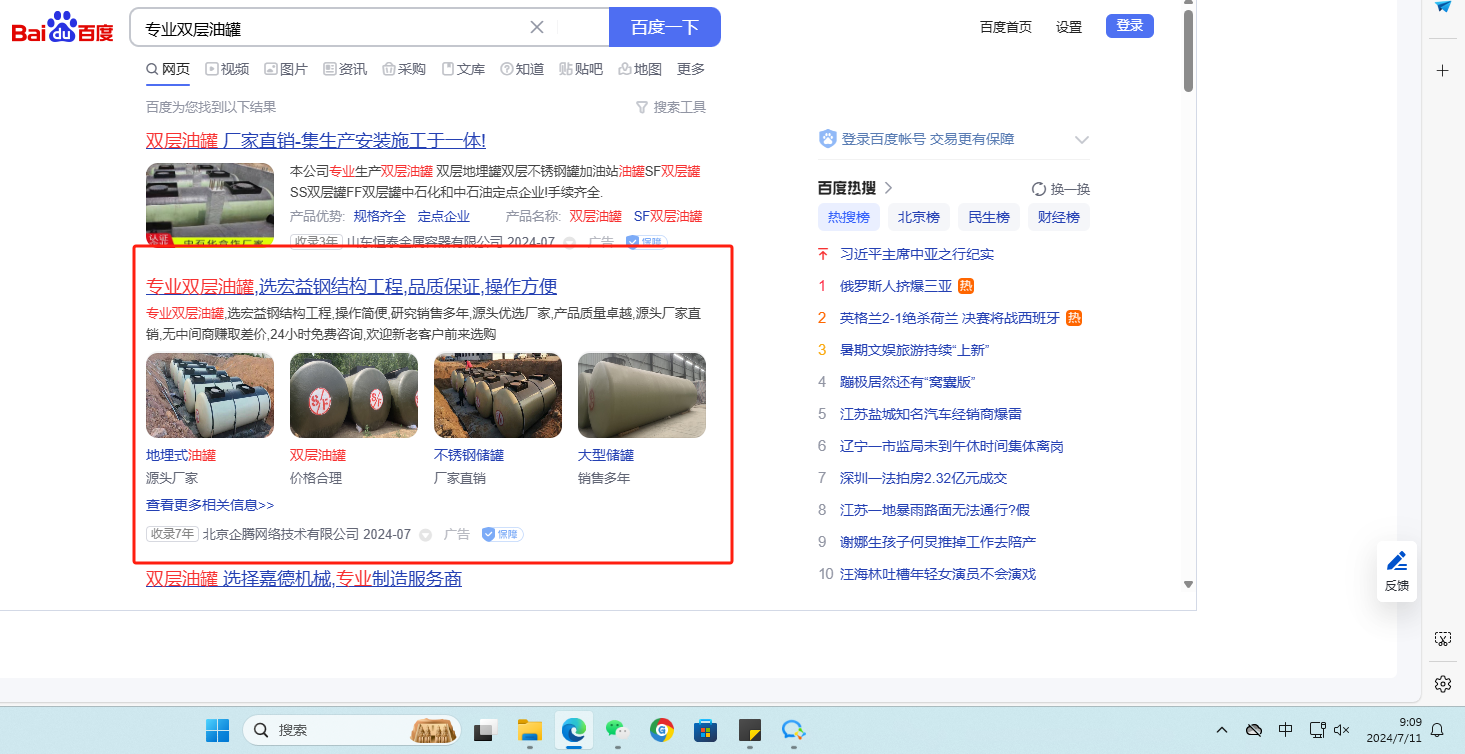
Task: Open Task View on the taskbar
Action: pyautogui.click(x=487, y=731)
